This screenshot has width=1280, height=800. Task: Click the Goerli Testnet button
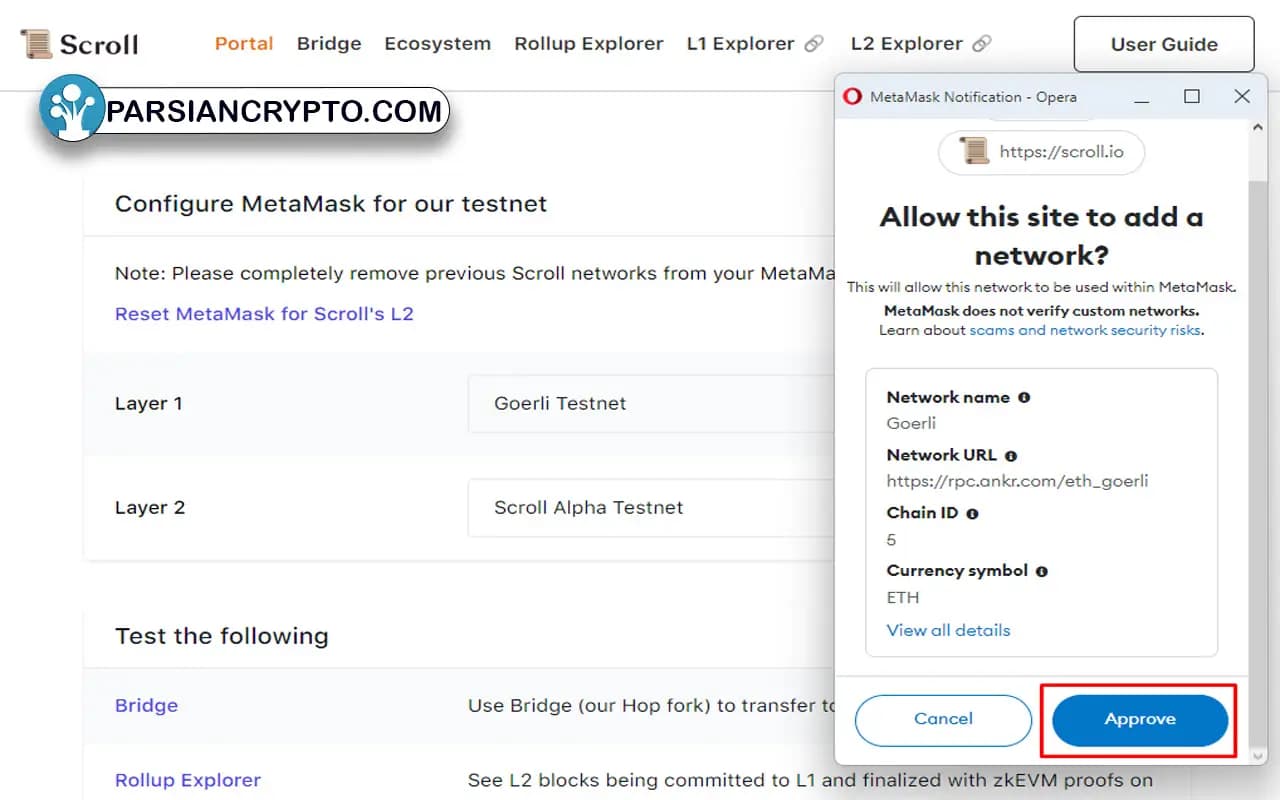pos(650,404)
